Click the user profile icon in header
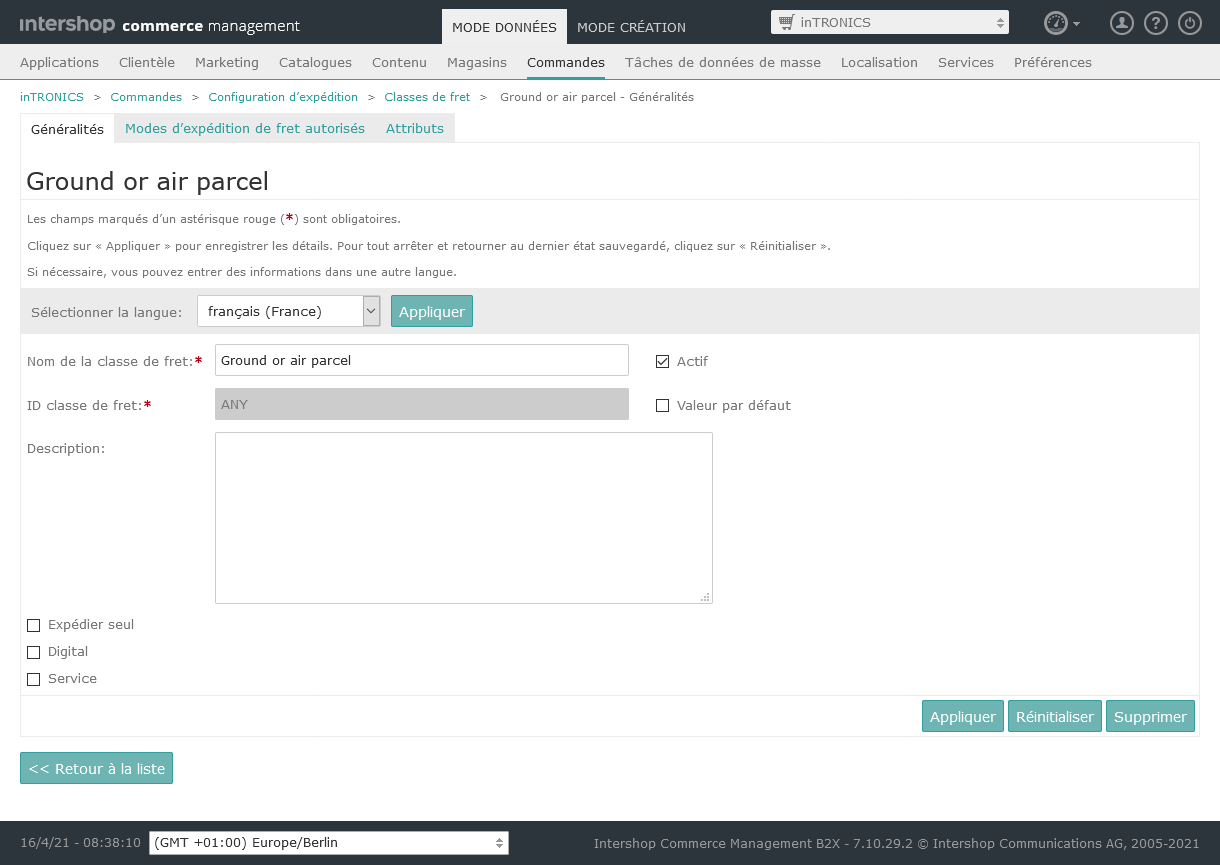 click(x=1122, y=23)
